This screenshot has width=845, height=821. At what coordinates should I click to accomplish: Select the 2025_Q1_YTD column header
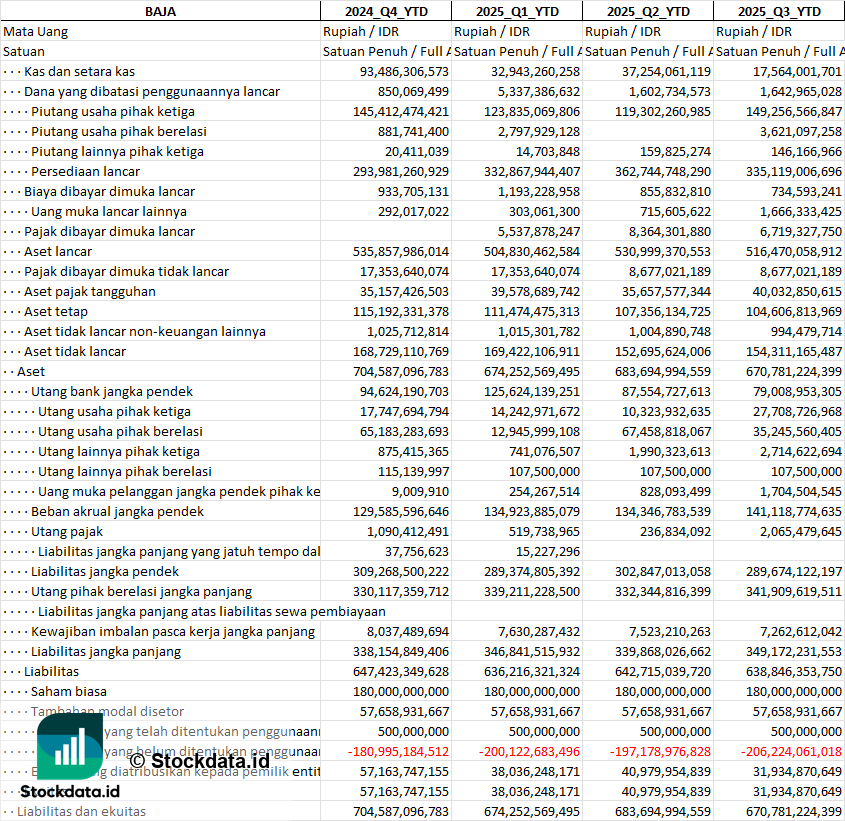click(x=516, y=11)
